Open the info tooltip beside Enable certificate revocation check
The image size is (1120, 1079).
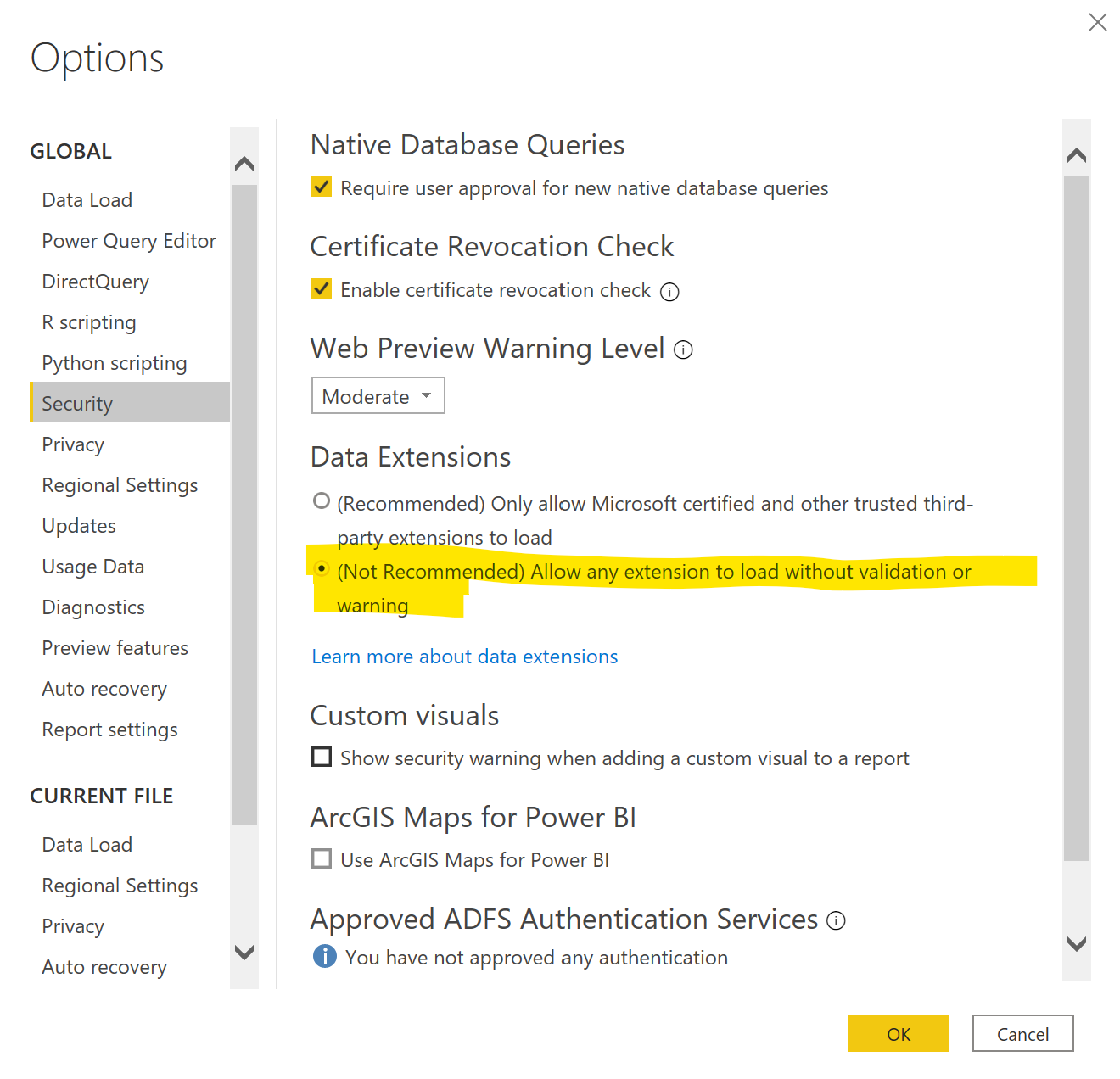pos(669,291)
